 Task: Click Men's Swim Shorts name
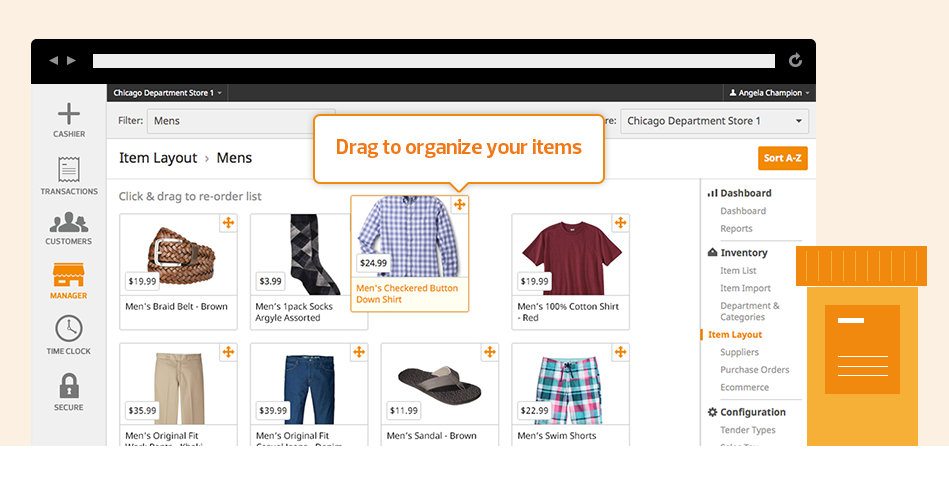click(x=557, y=435)
